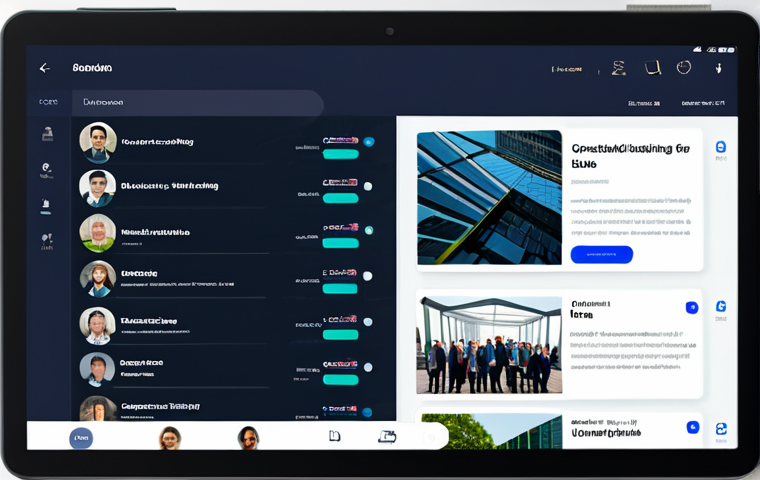Click the blue badge on the group photo card

coord(692,308)
